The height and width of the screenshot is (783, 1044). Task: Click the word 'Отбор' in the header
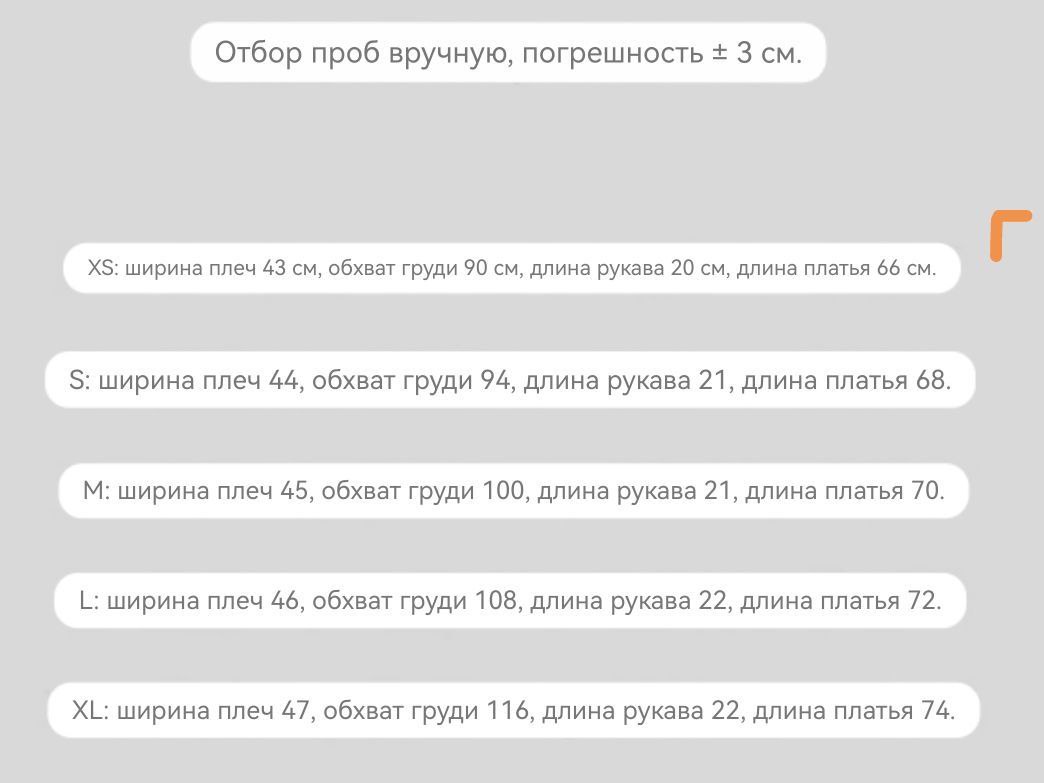coord(258,53)
